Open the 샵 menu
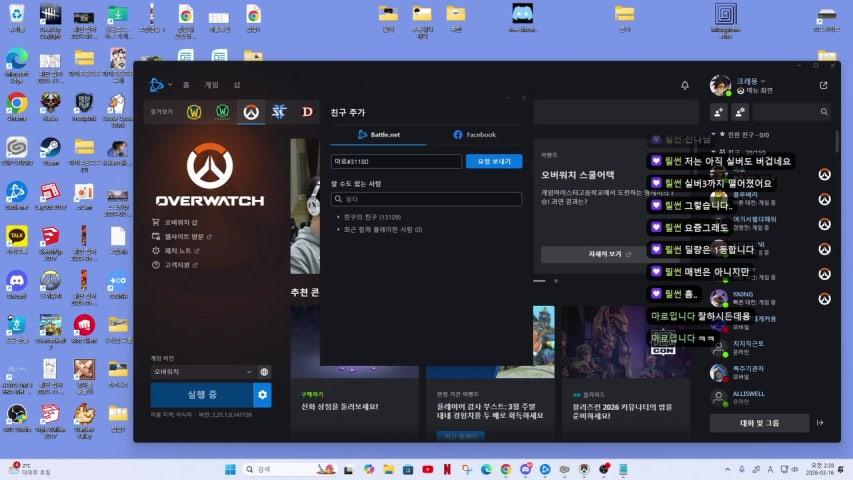Viewport: 853px width, 480px height. [x=237, y=85]
